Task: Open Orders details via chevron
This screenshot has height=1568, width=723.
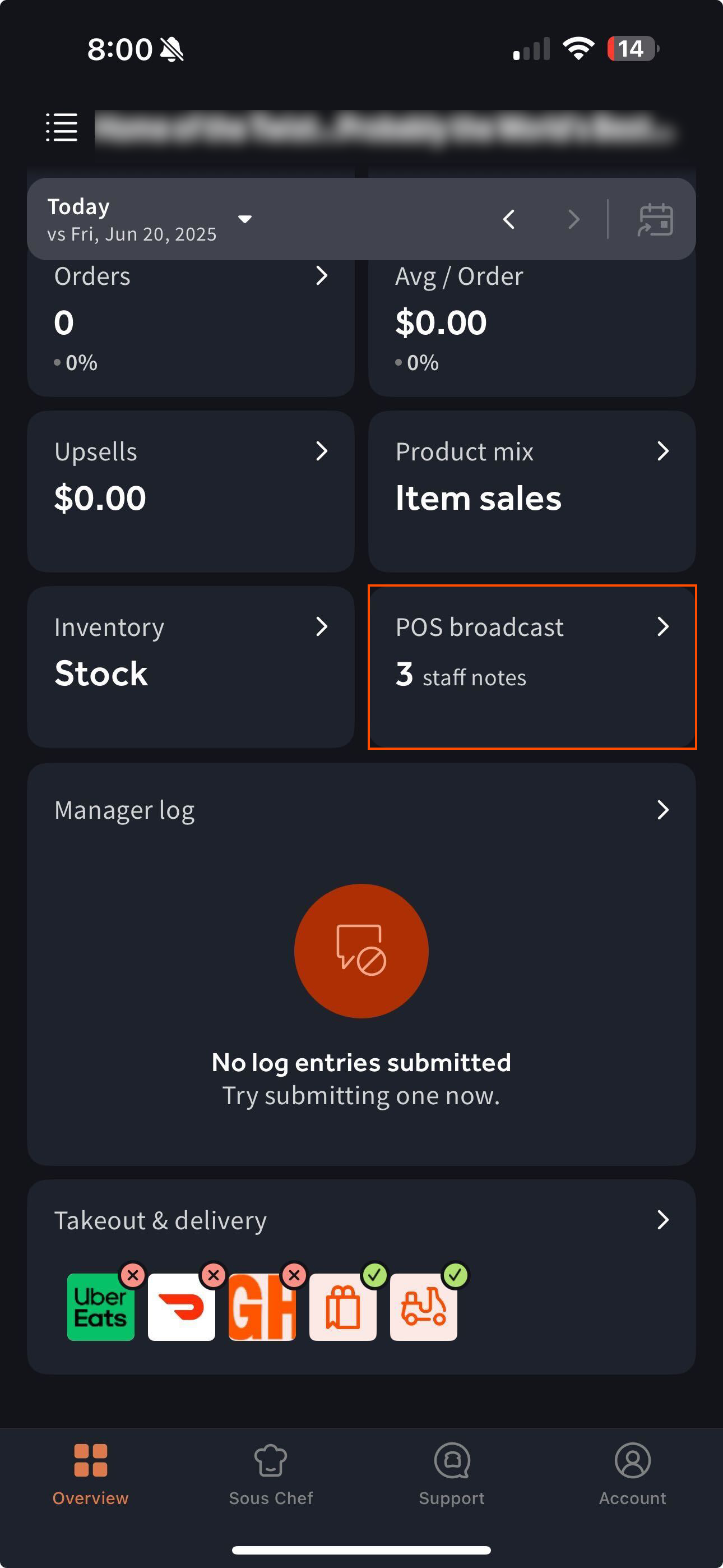Action: click(x=322, y=276)
